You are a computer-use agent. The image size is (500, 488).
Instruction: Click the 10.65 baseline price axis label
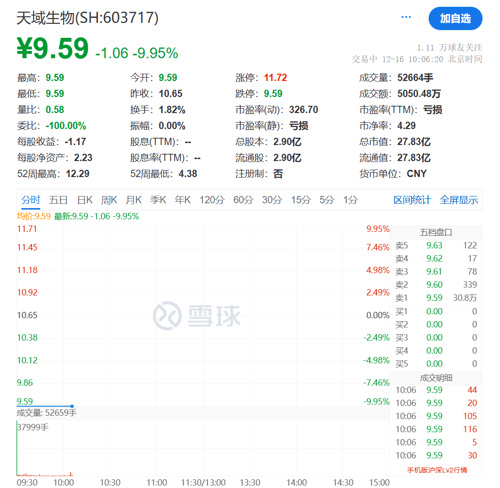click(27, 315)
